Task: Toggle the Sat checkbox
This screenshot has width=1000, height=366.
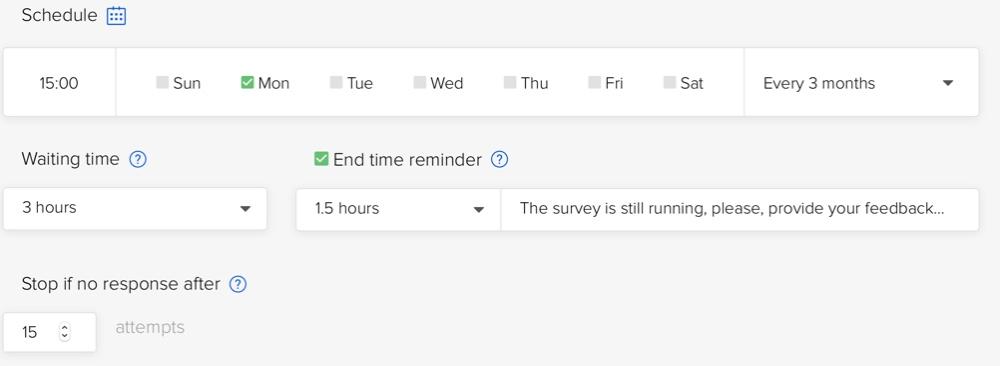Action: point(670,82)
